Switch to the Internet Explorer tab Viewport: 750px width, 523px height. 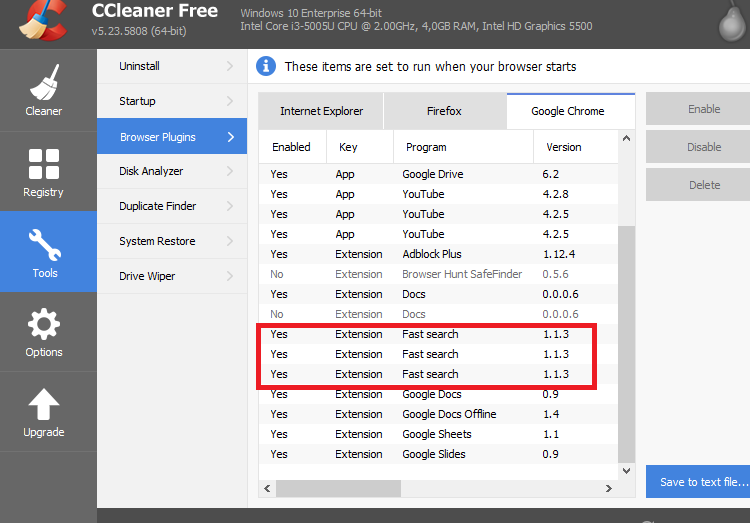321,111
